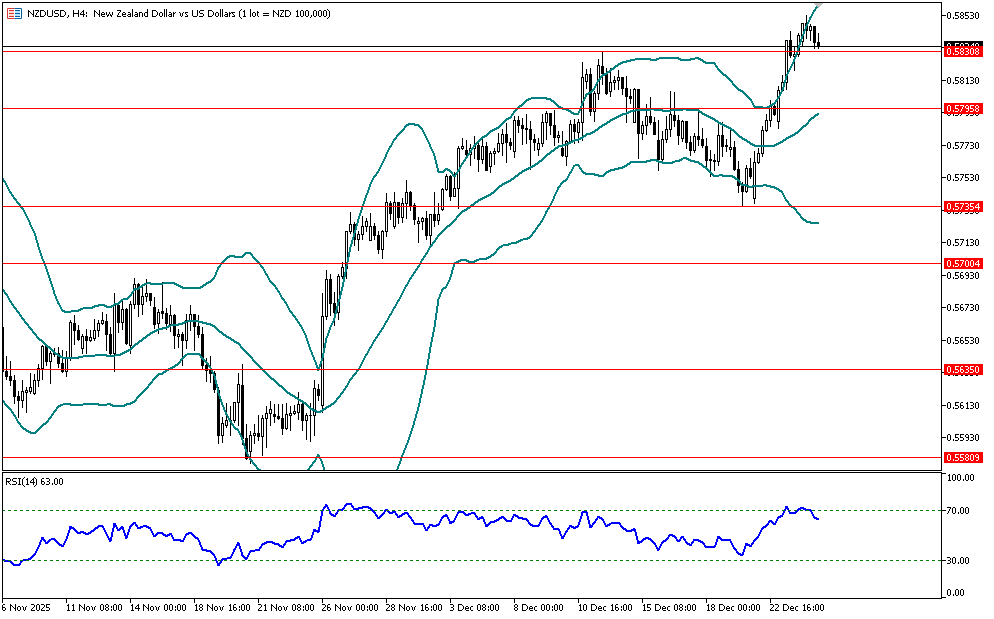
Task: Click the 0.58530 tick on the price scale
Action: [x=963, y=16]
